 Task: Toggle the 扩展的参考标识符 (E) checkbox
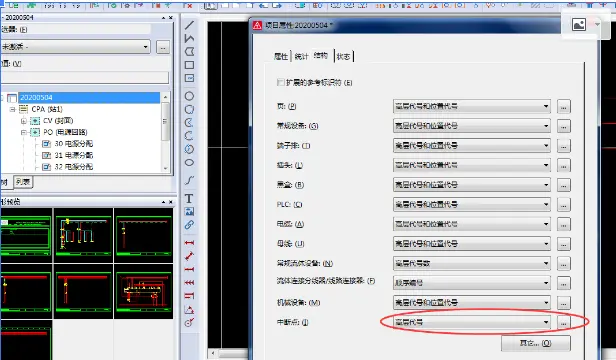(280, 83)
